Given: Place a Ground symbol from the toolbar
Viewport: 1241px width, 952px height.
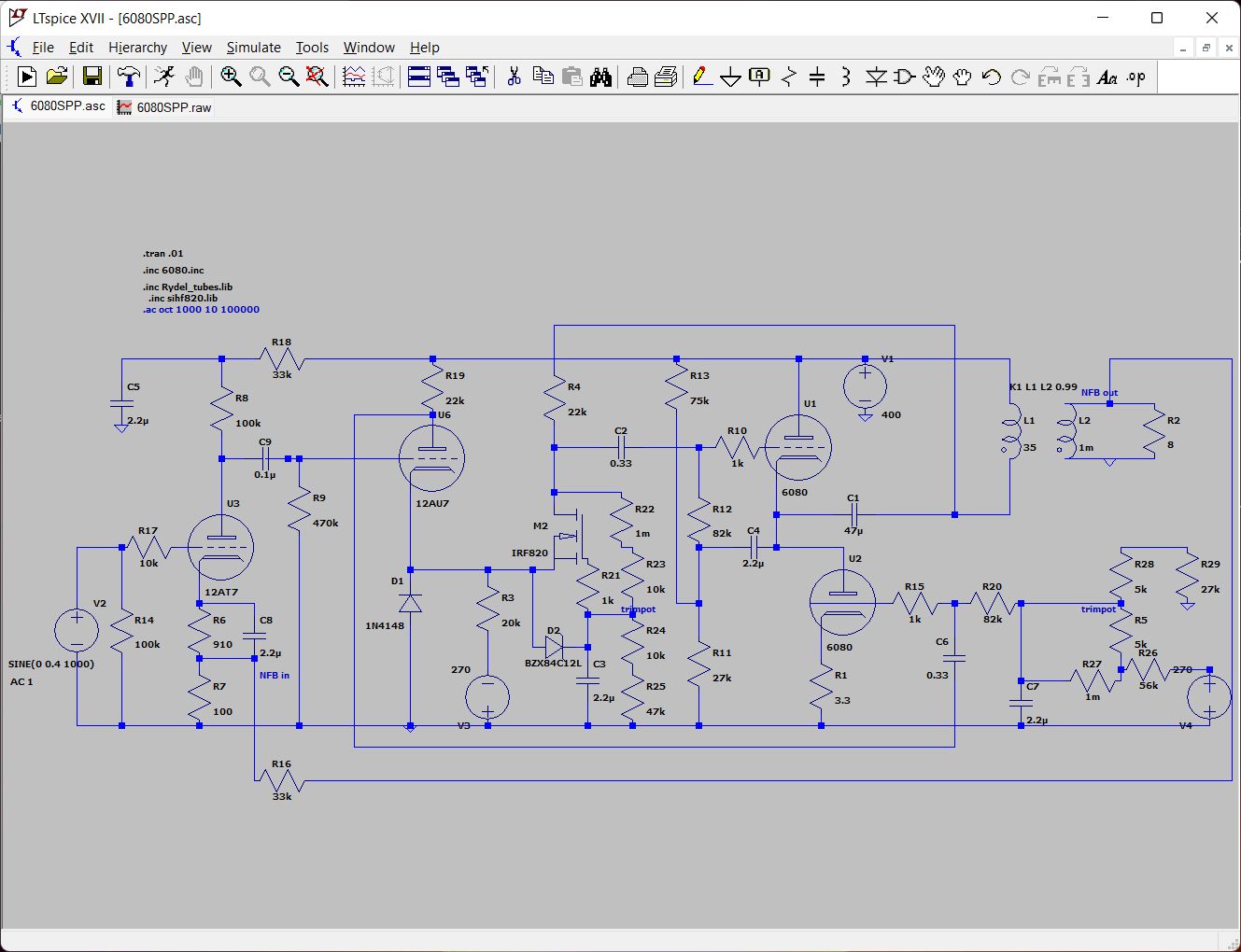Looking at the screenshot, I should (x=731, y=77).
